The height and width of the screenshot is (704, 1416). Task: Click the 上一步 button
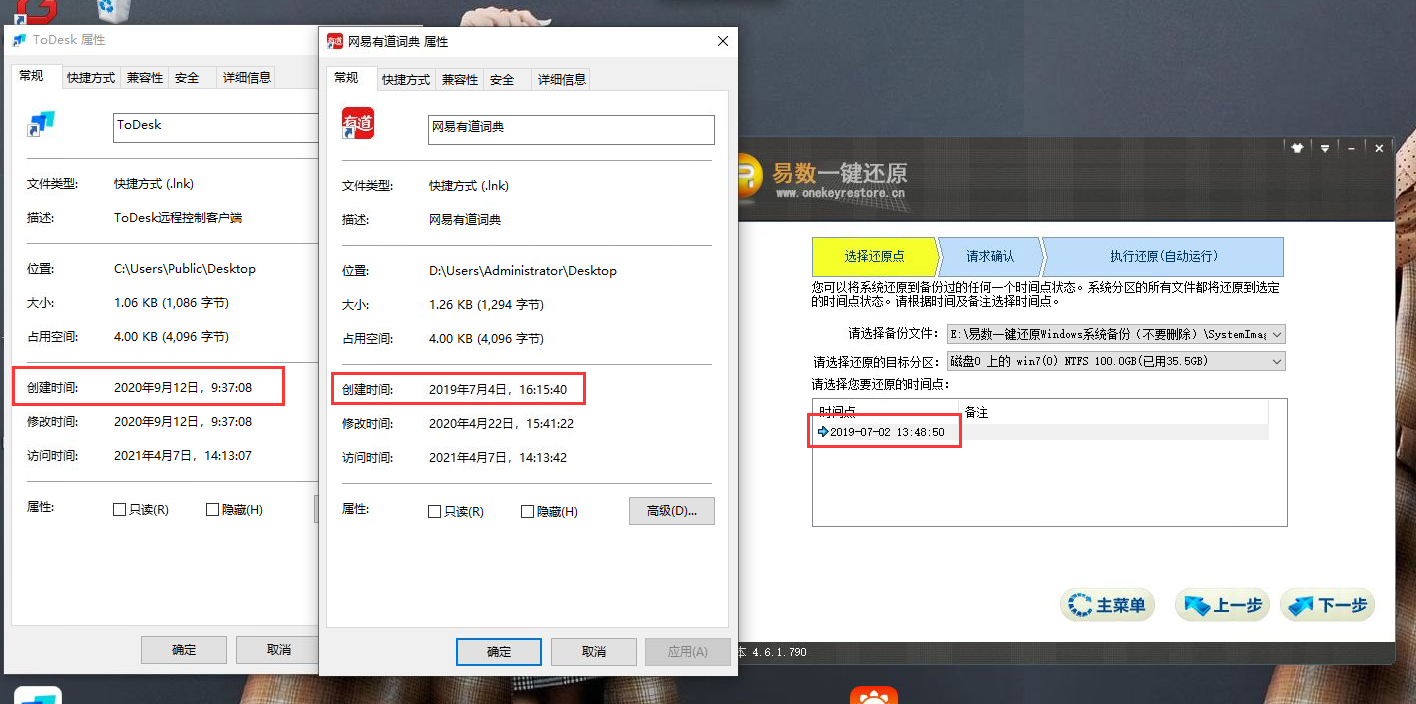point(1223,605)
